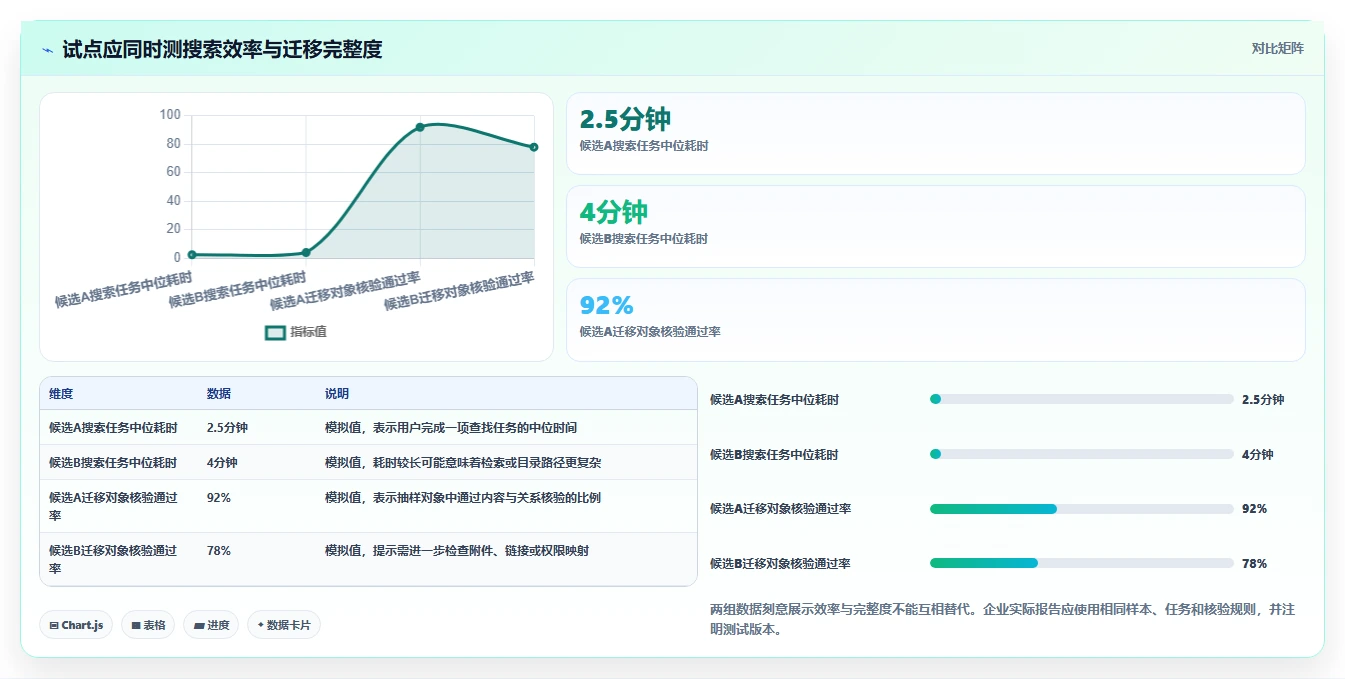The height and width of the screenshot is (679, 1345).
Task: Toggle the 指标值 legend swatch
Action: click(x=275, y=332)
